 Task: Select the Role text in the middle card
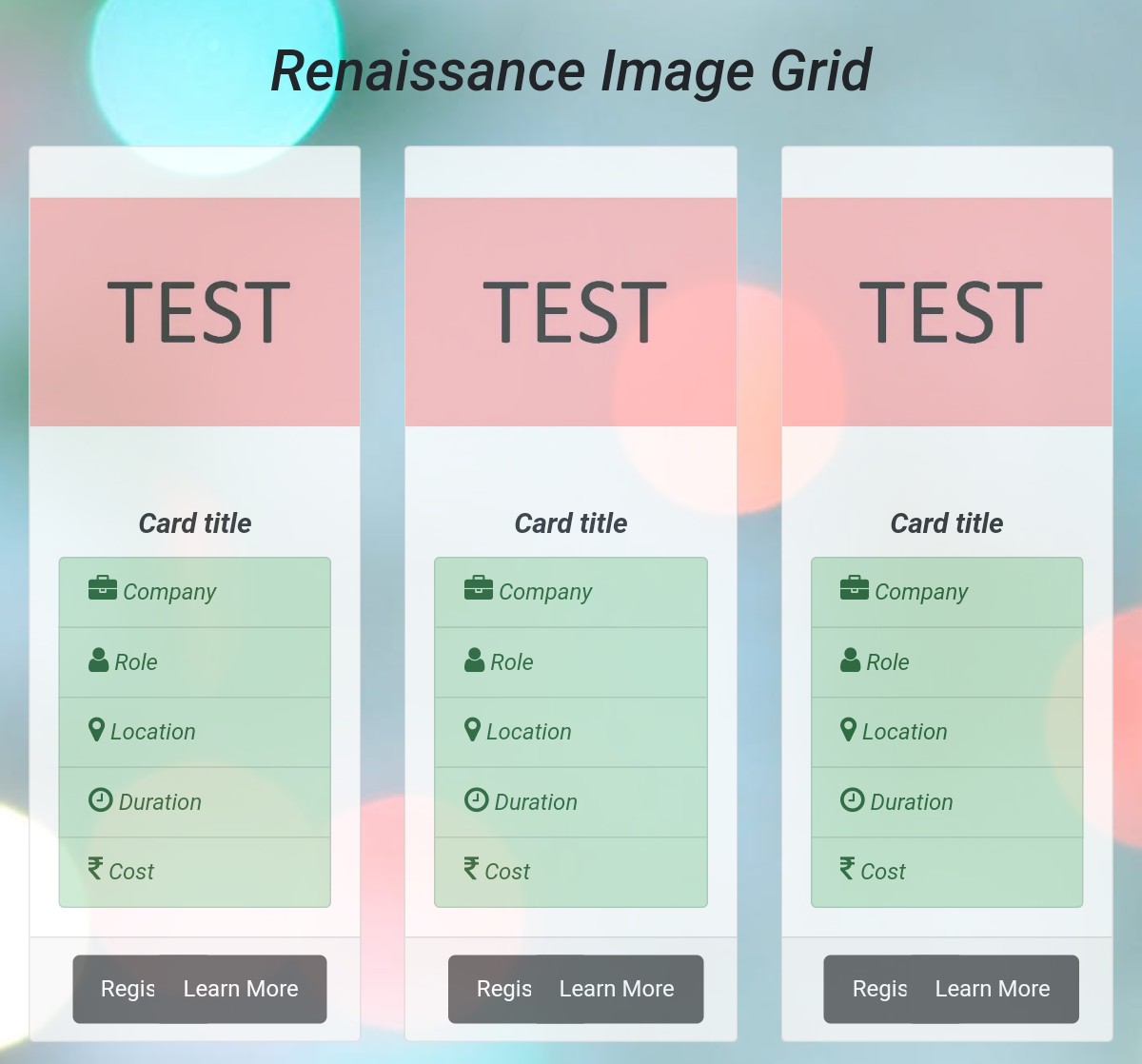pyautogui.click(x=512, y=662)
